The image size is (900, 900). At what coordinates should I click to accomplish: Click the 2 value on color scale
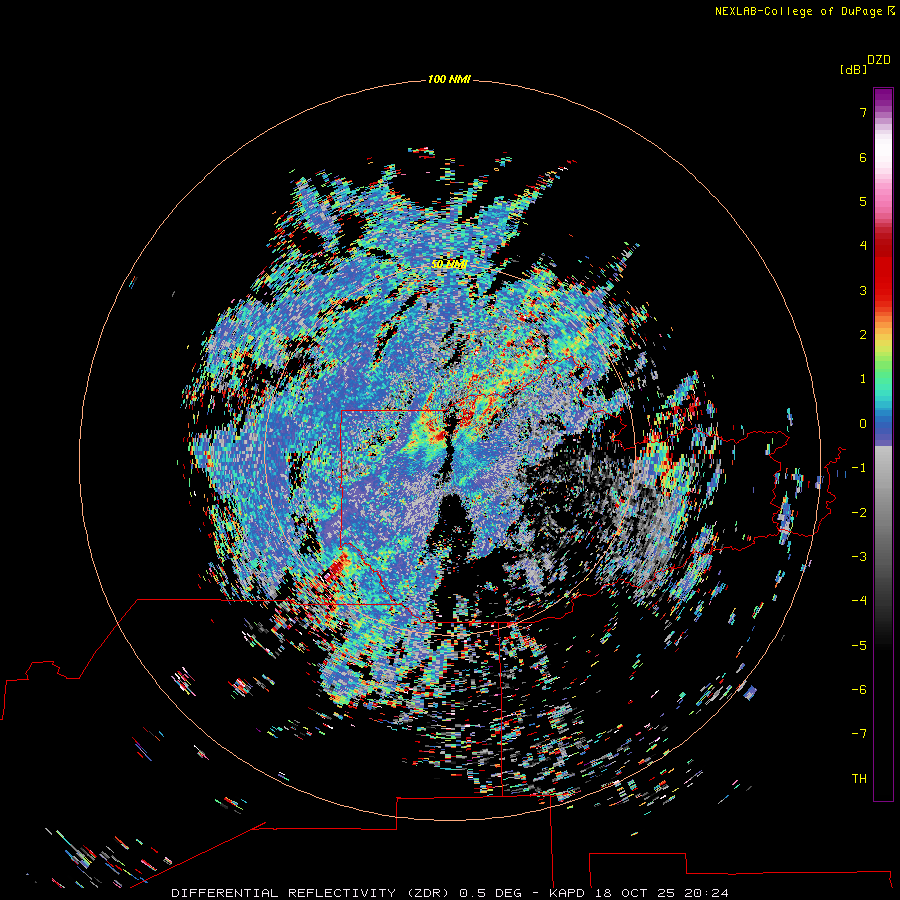pyautogui.click(x=863, y=335)
